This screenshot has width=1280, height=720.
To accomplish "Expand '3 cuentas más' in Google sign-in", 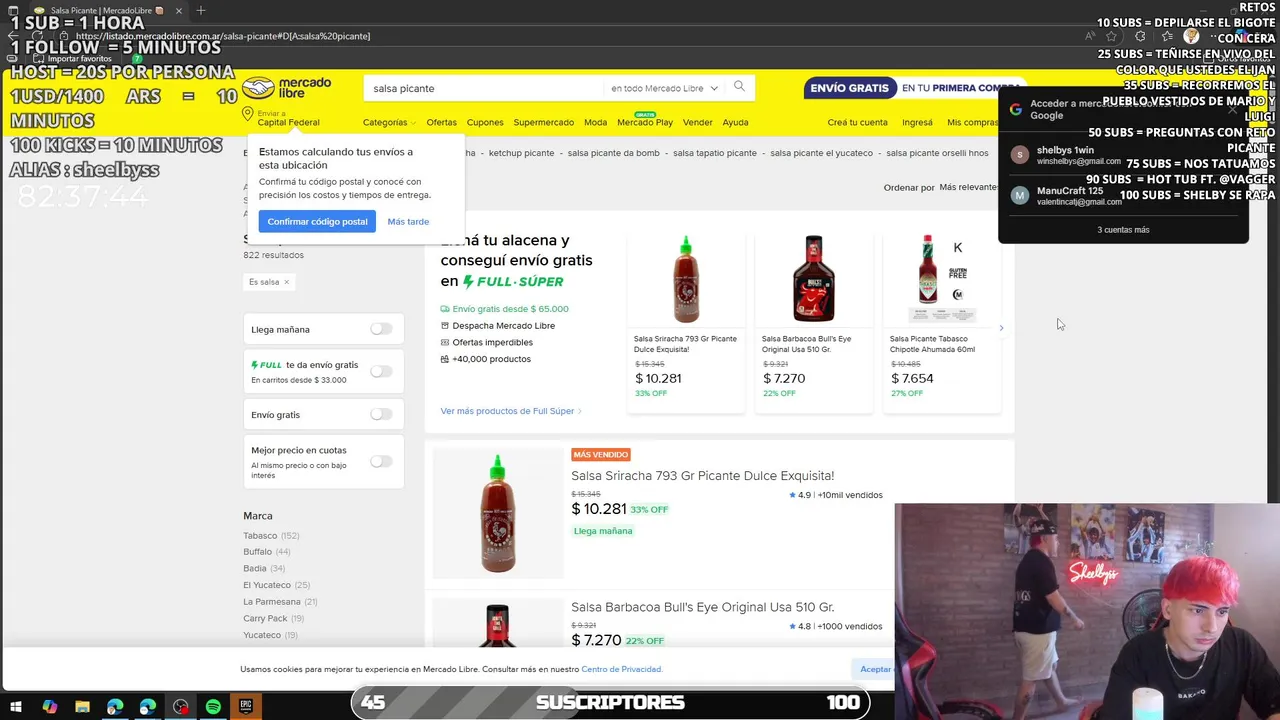I will click(x=1123, y=229).
